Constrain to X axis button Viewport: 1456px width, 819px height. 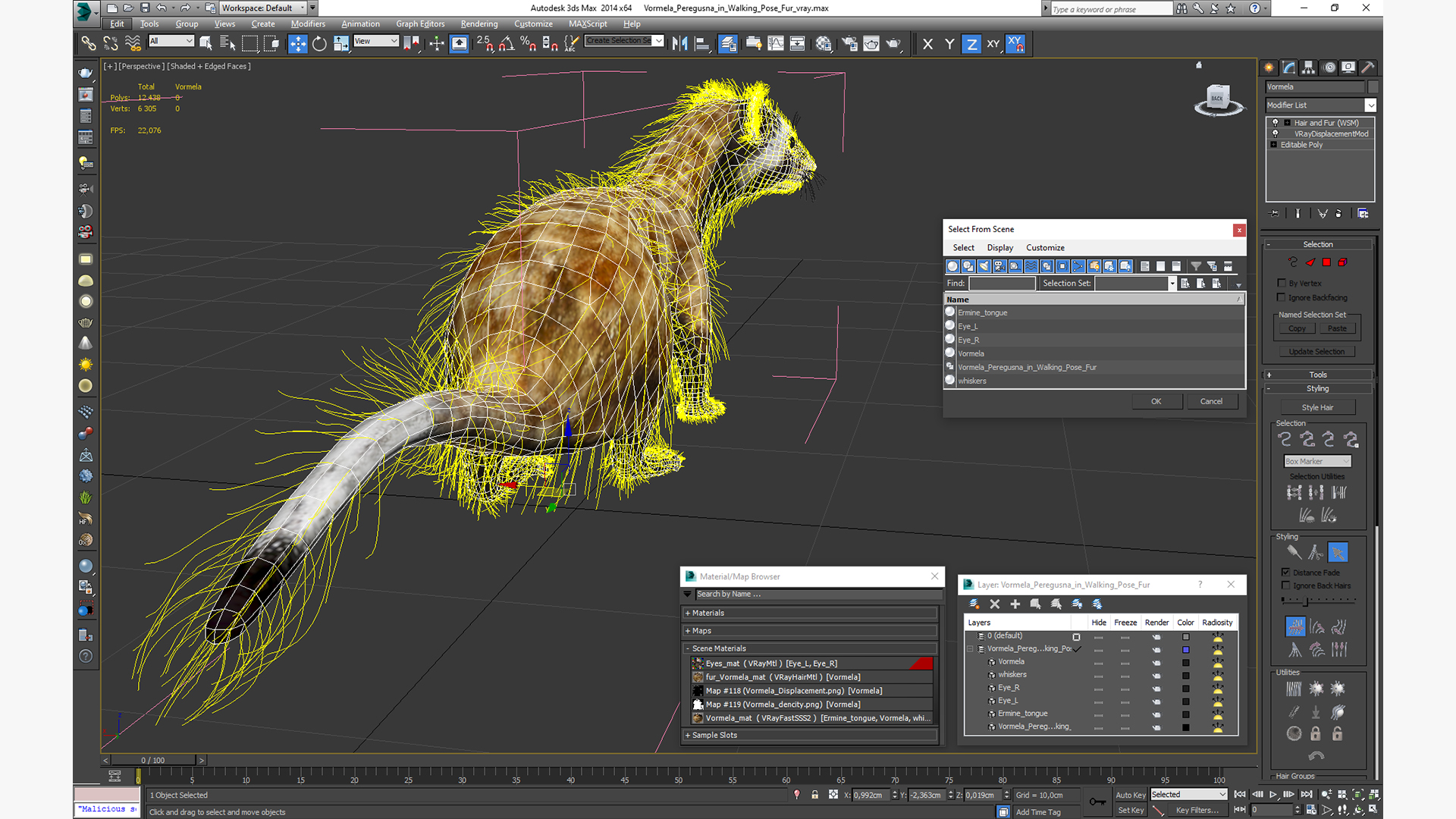[927, 44]
